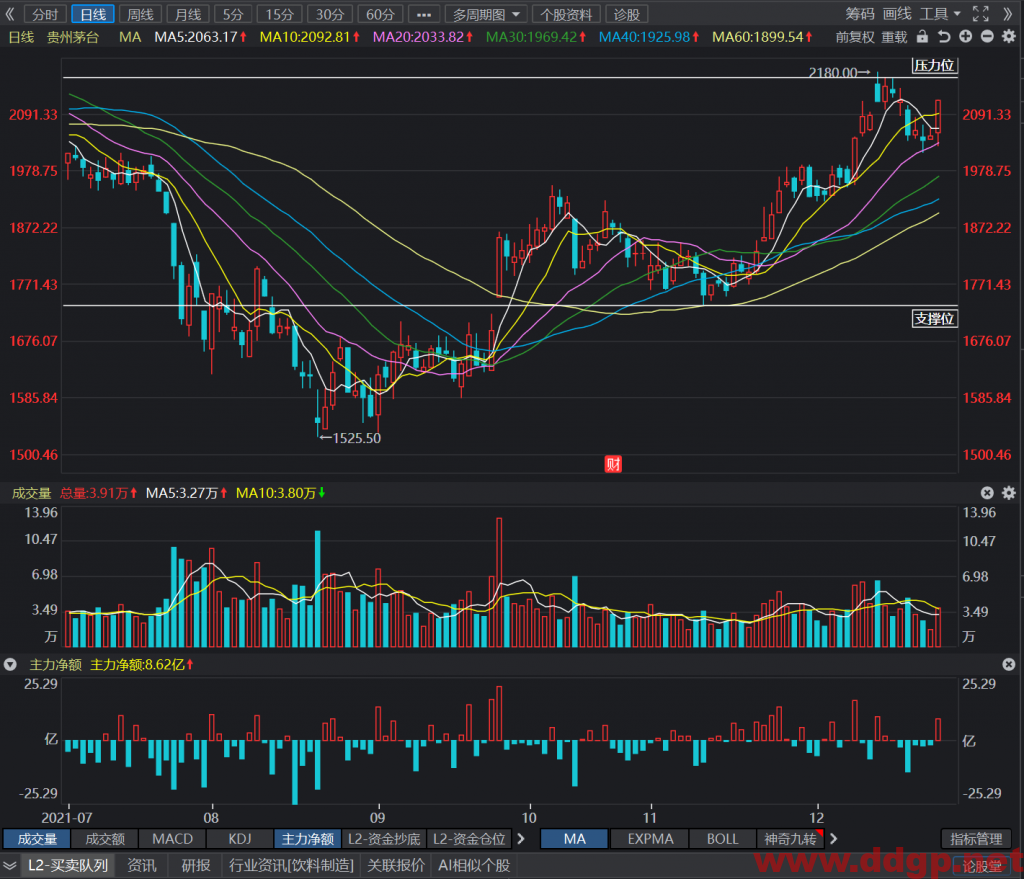The image size is (1024, 879).
Task: Switch to 成交量 indicator tab
Action: click(x=37, y=839)
